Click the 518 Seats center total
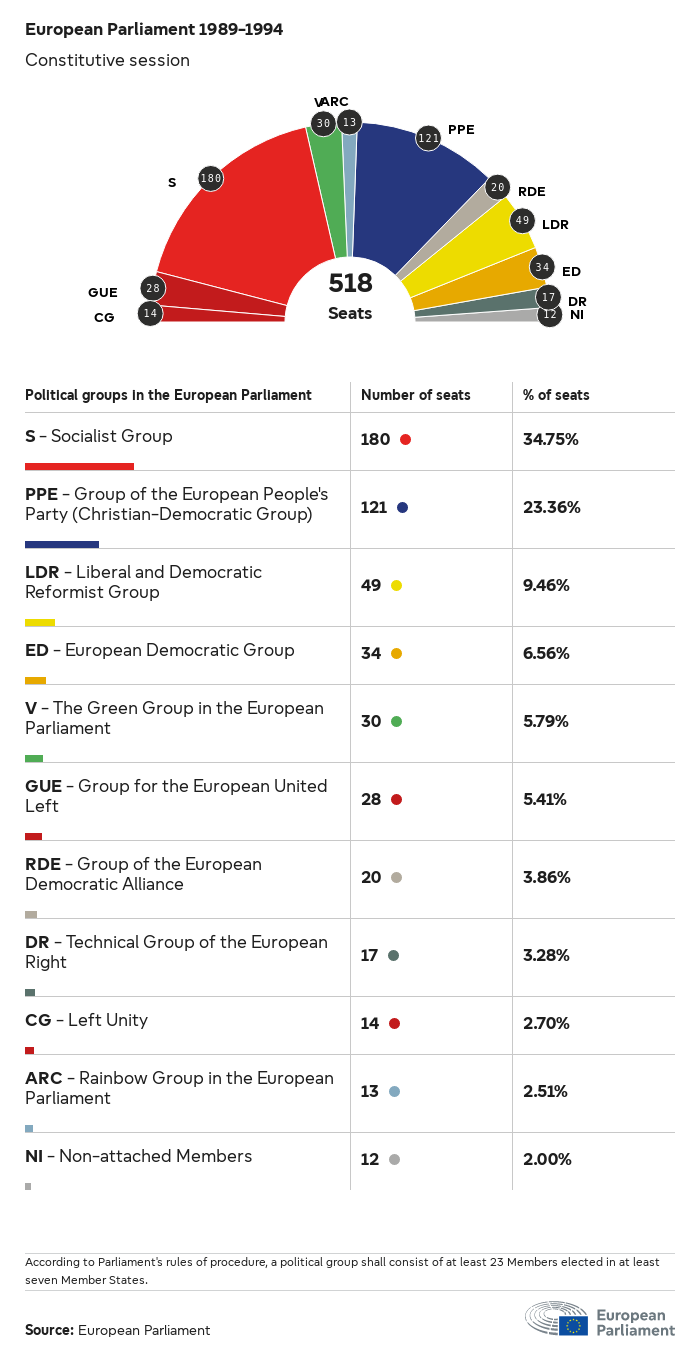 tap(350, 296)
